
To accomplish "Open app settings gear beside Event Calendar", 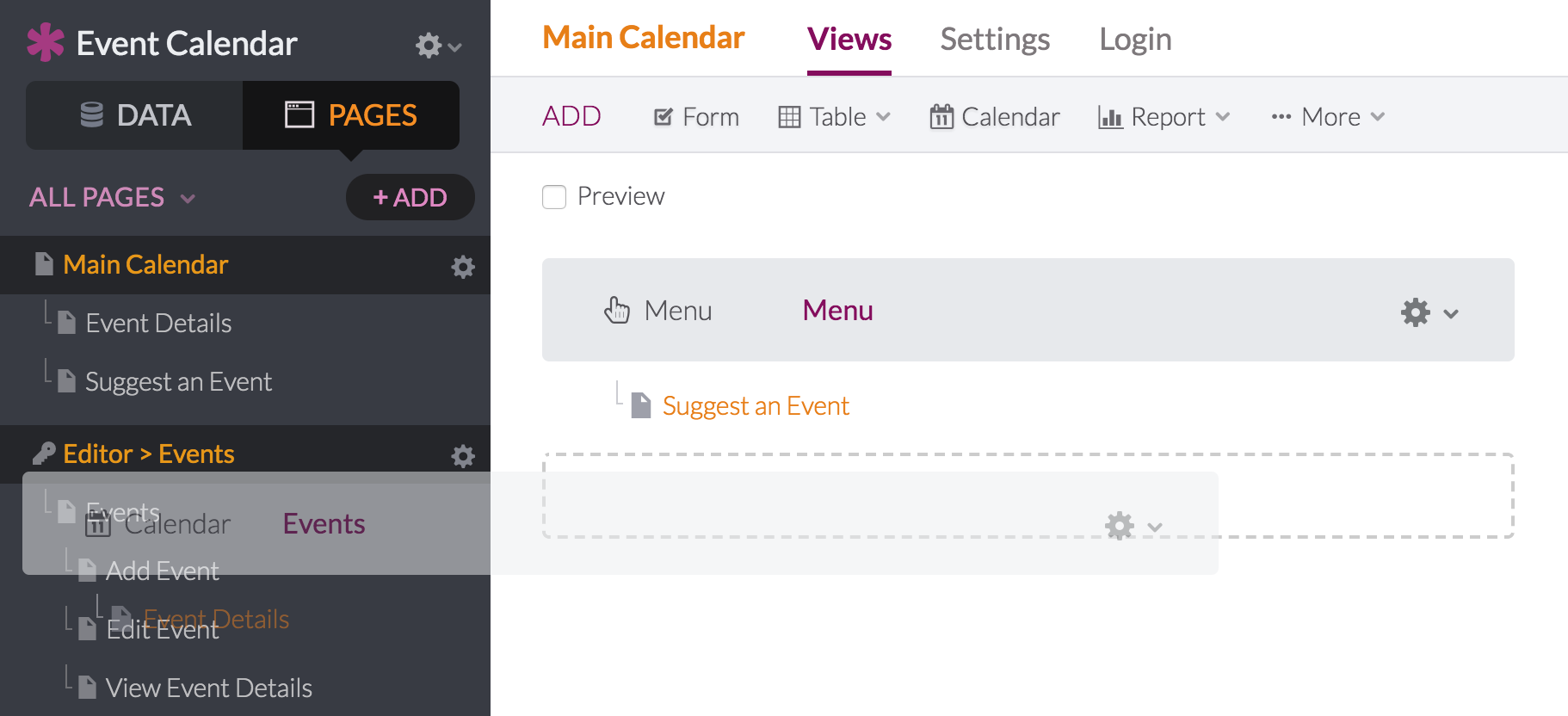I will click(x=439, y=45).
